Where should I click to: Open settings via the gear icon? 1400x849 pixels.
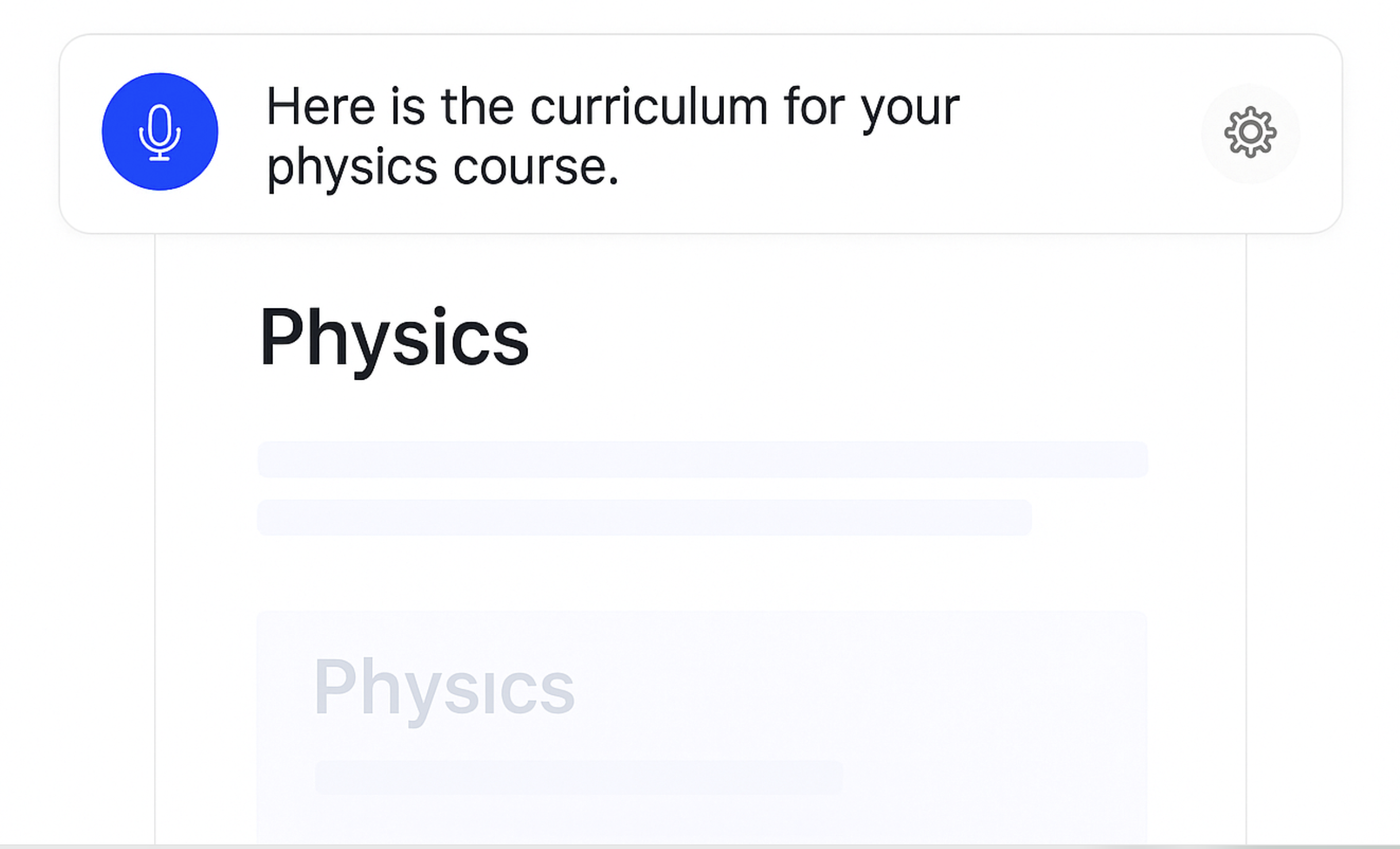1250,133
